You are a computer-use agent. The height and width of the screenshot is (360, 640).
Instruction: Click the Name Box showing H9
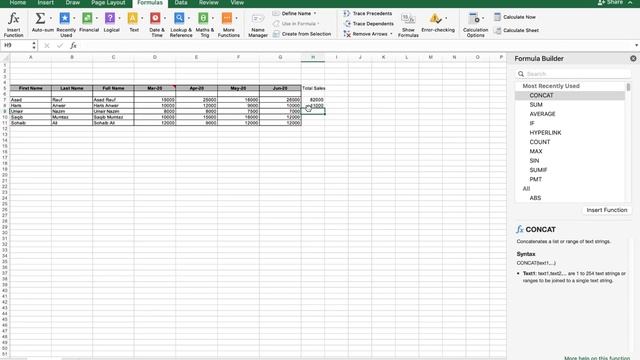16,45
